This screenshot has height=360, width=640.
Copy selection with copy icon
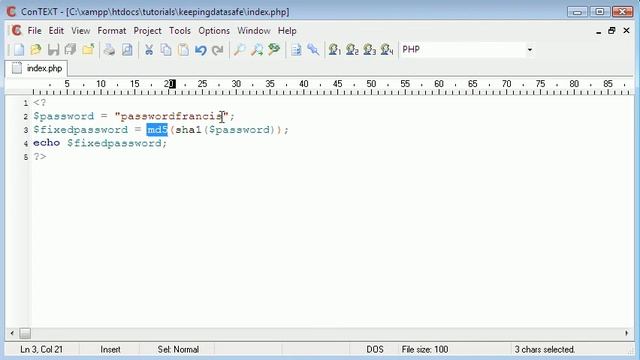[166, 50]
